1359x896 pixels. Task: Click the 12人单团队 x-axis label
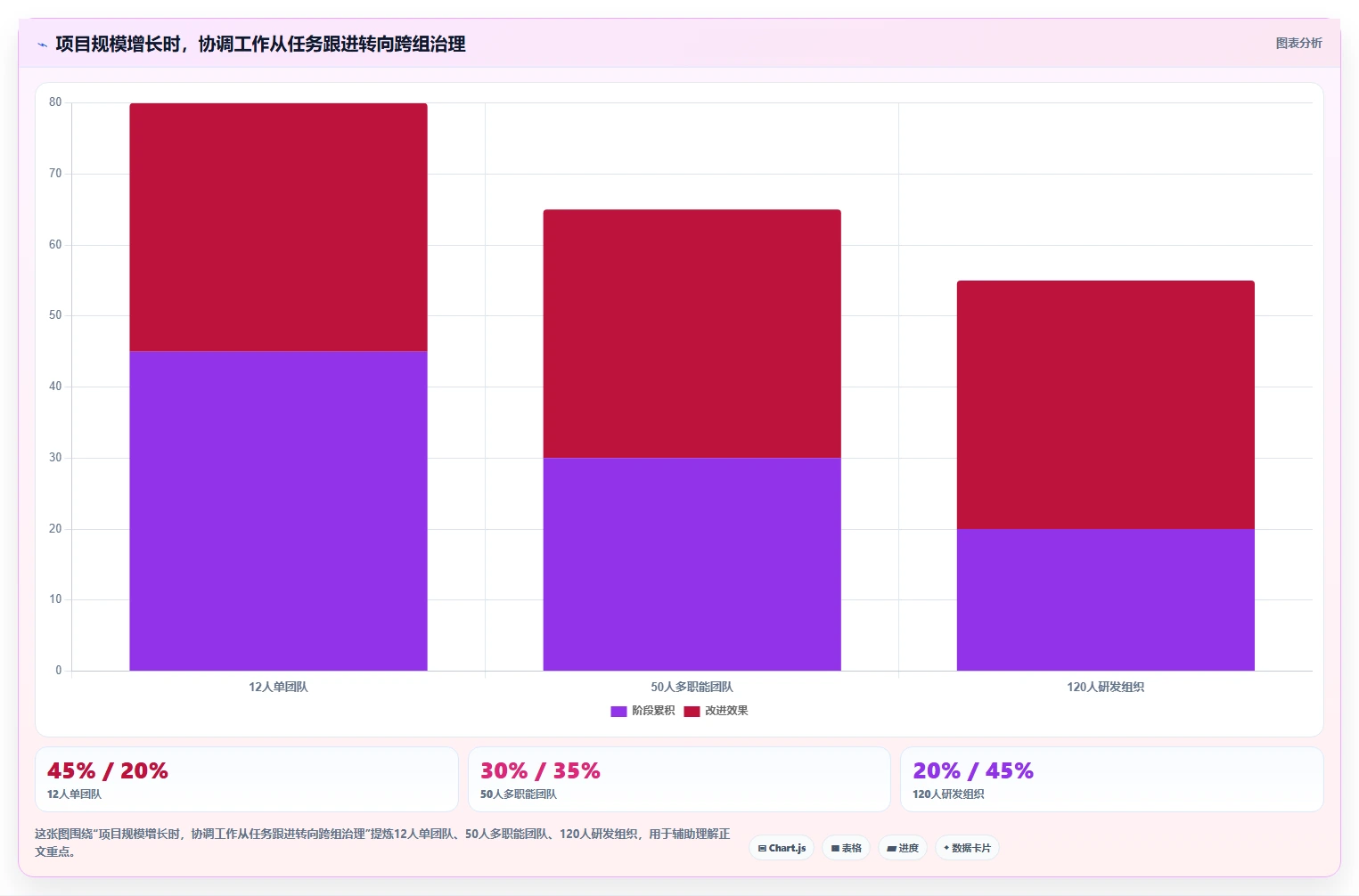[x=278, y=687]
